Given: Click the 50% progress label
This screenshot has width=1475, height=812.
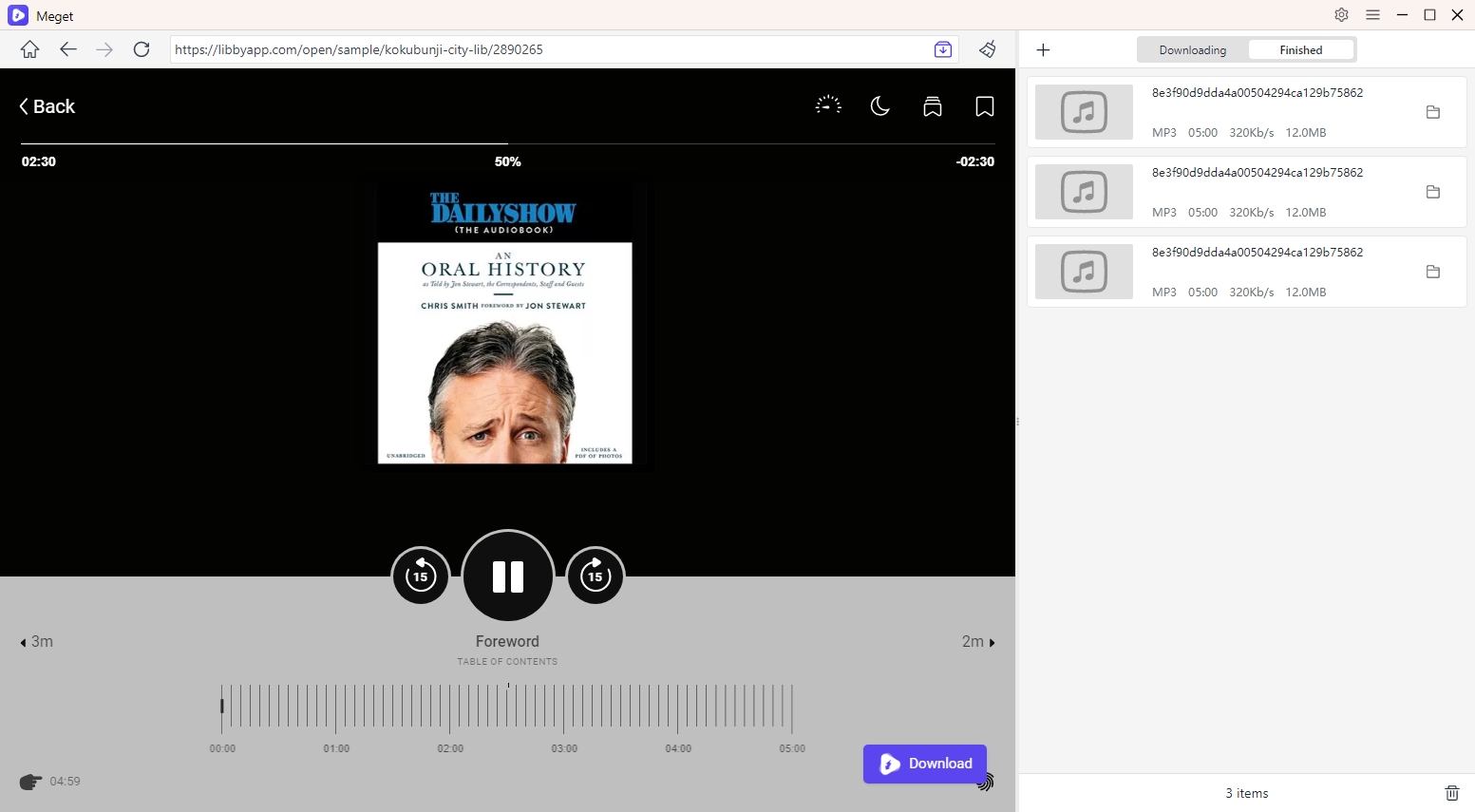Looking at the screenshot, I should [508, 161].
